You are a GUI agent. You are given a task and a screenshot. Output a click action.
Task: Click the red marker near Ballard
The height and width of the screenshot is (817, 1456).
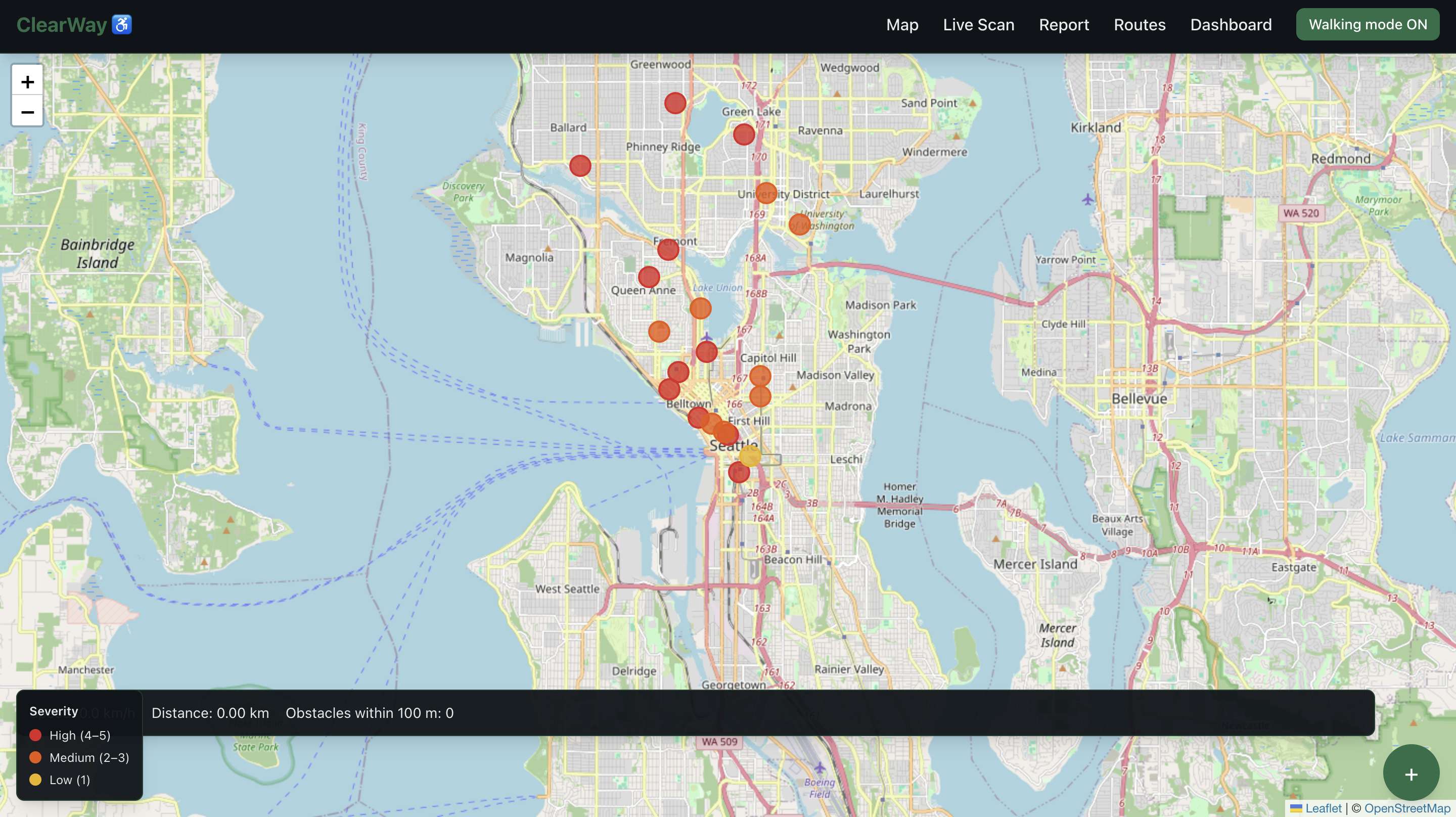click(580, 166)
